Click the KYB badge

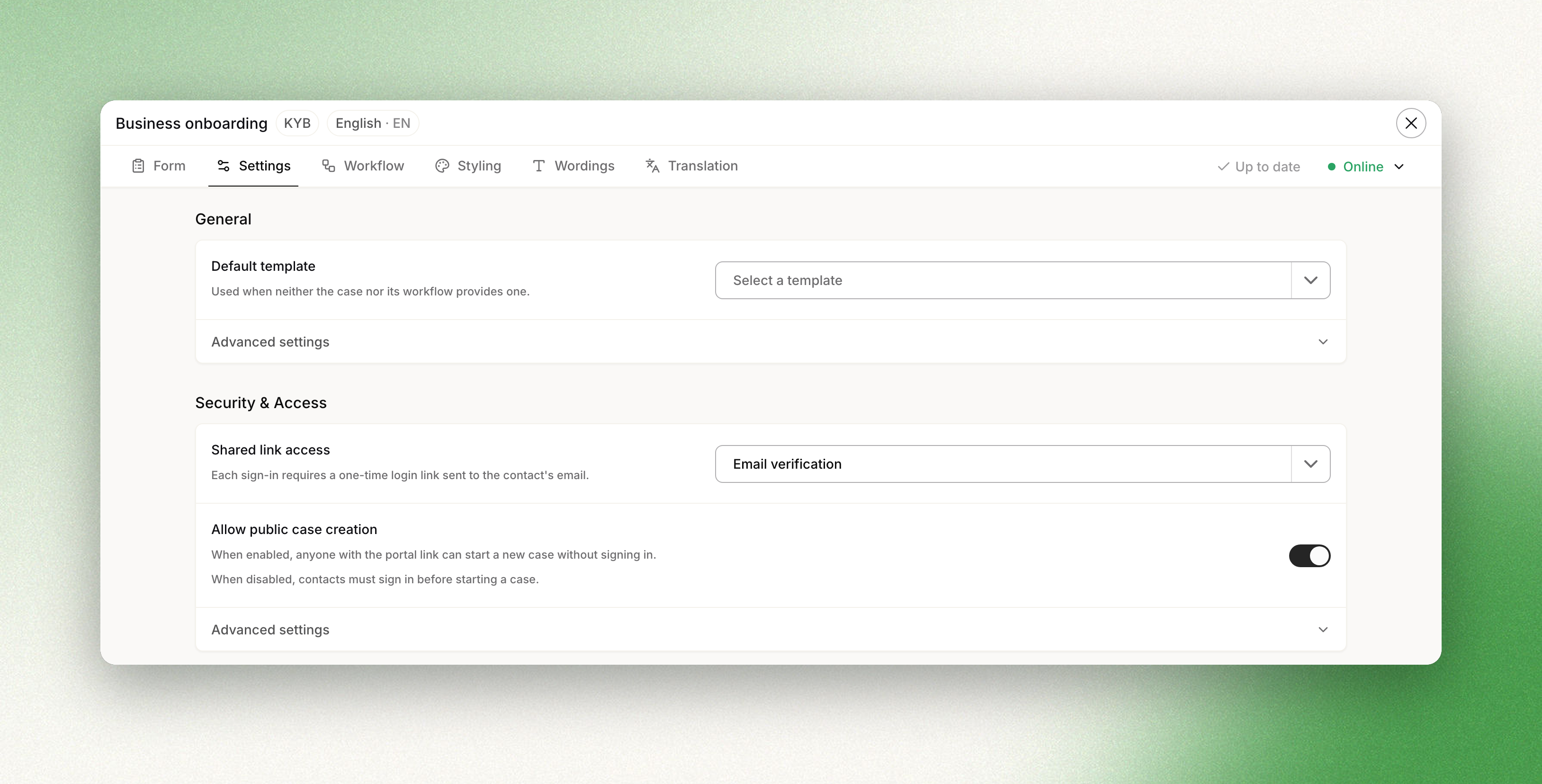[297, 123]
